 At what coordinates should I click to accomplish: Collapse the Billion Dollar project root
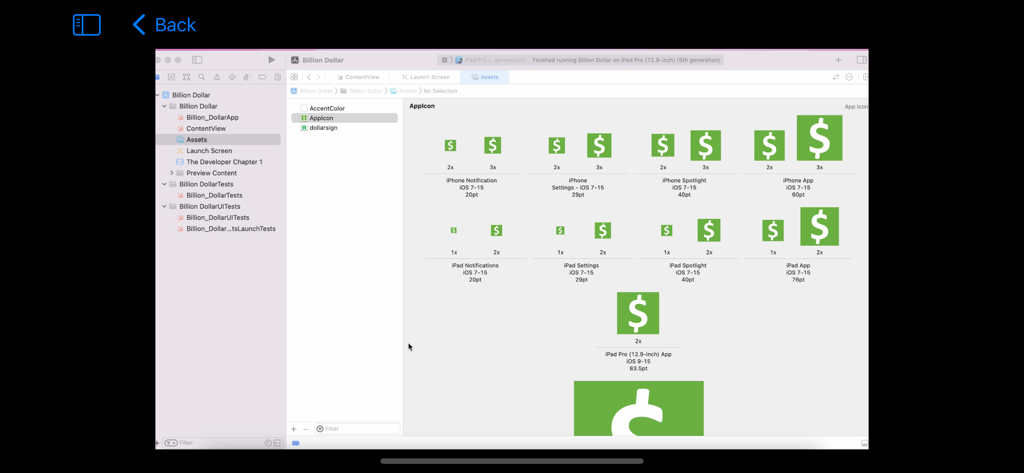click(x=157, y=95)
